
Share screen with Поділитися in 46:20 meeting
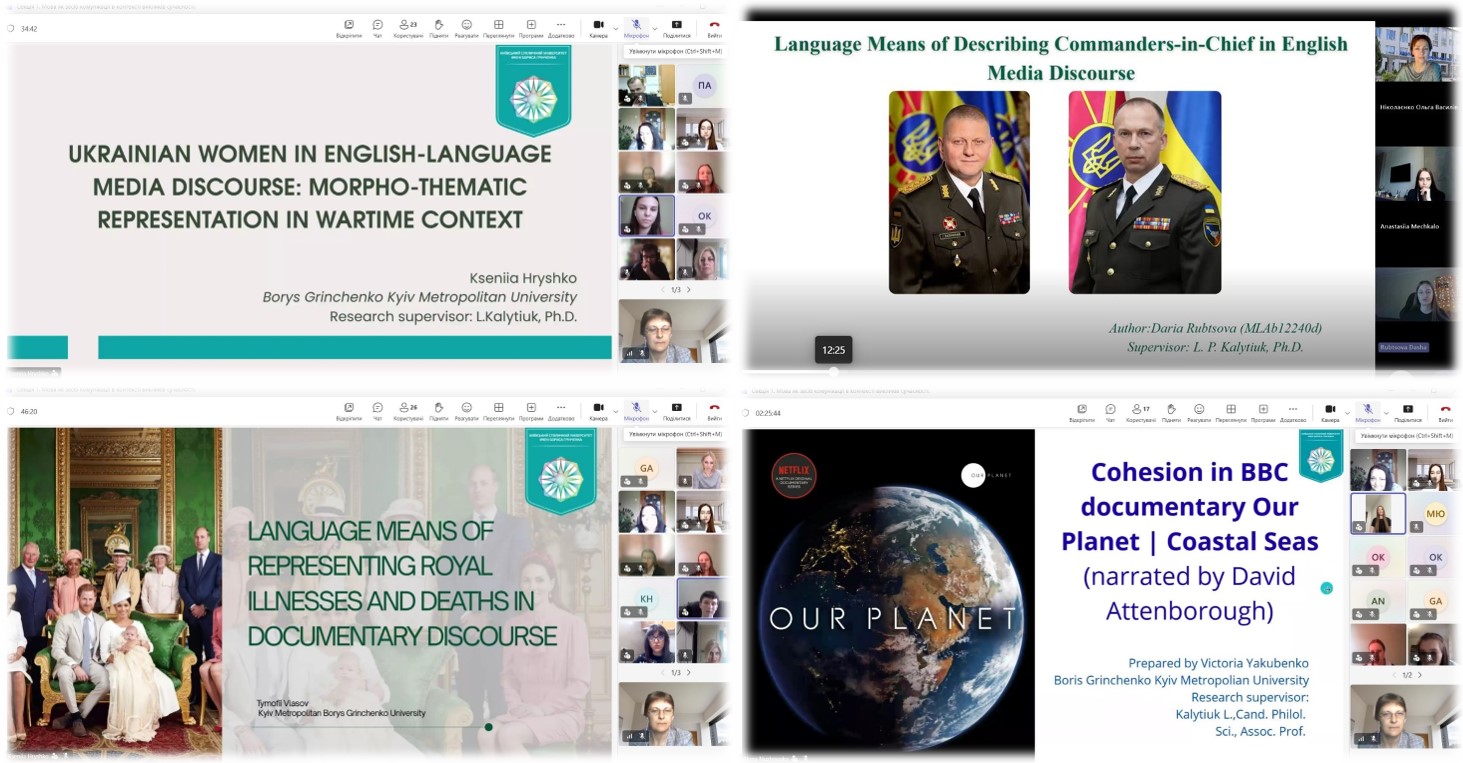click(676, 411)
